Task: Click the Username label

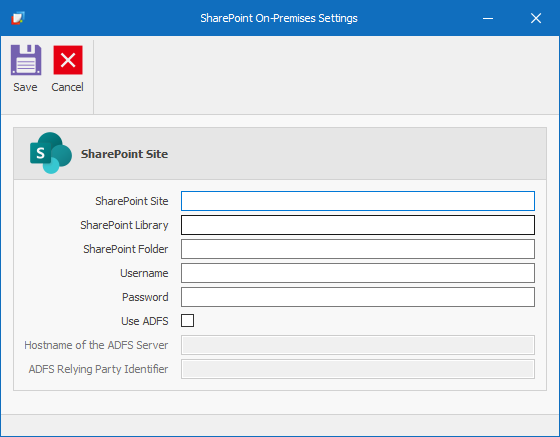Action: click(144, 273)
